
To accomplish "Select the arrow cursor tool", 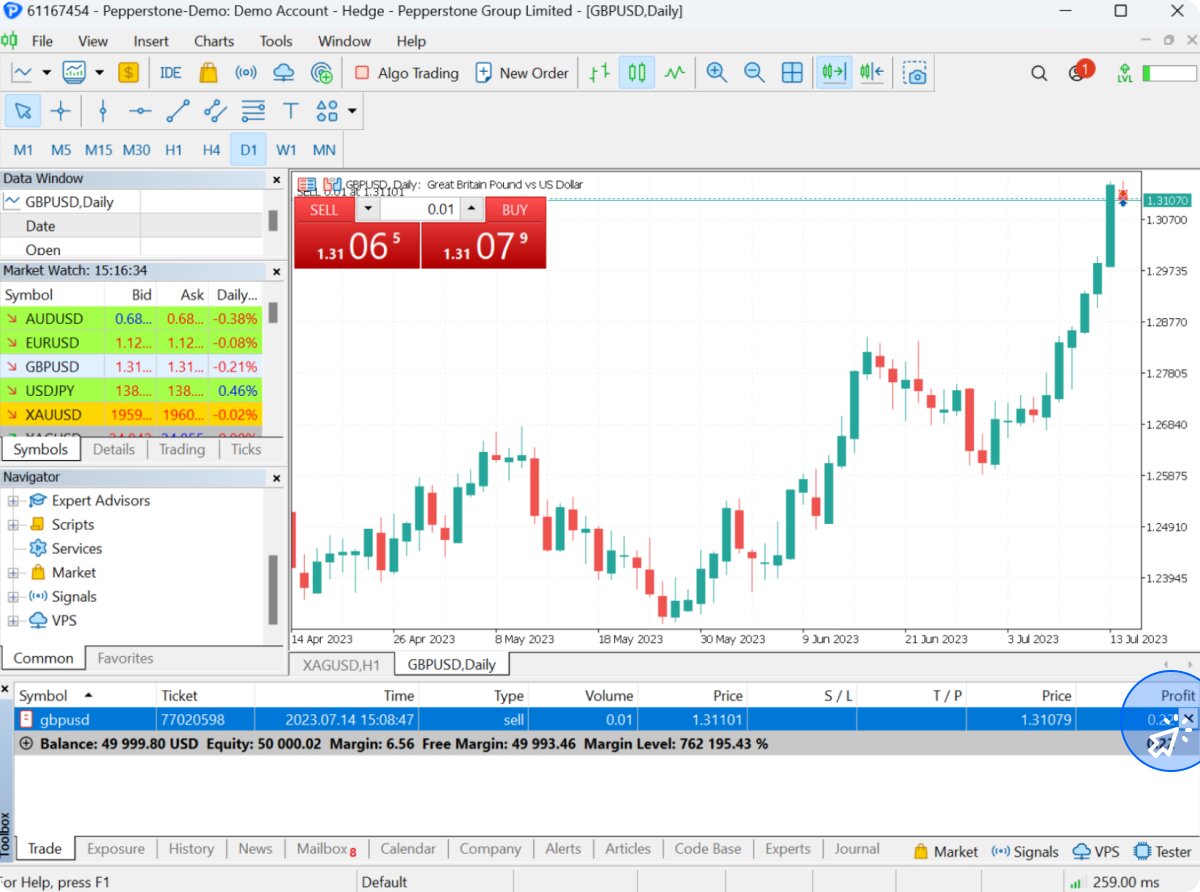I will (23, 111).
